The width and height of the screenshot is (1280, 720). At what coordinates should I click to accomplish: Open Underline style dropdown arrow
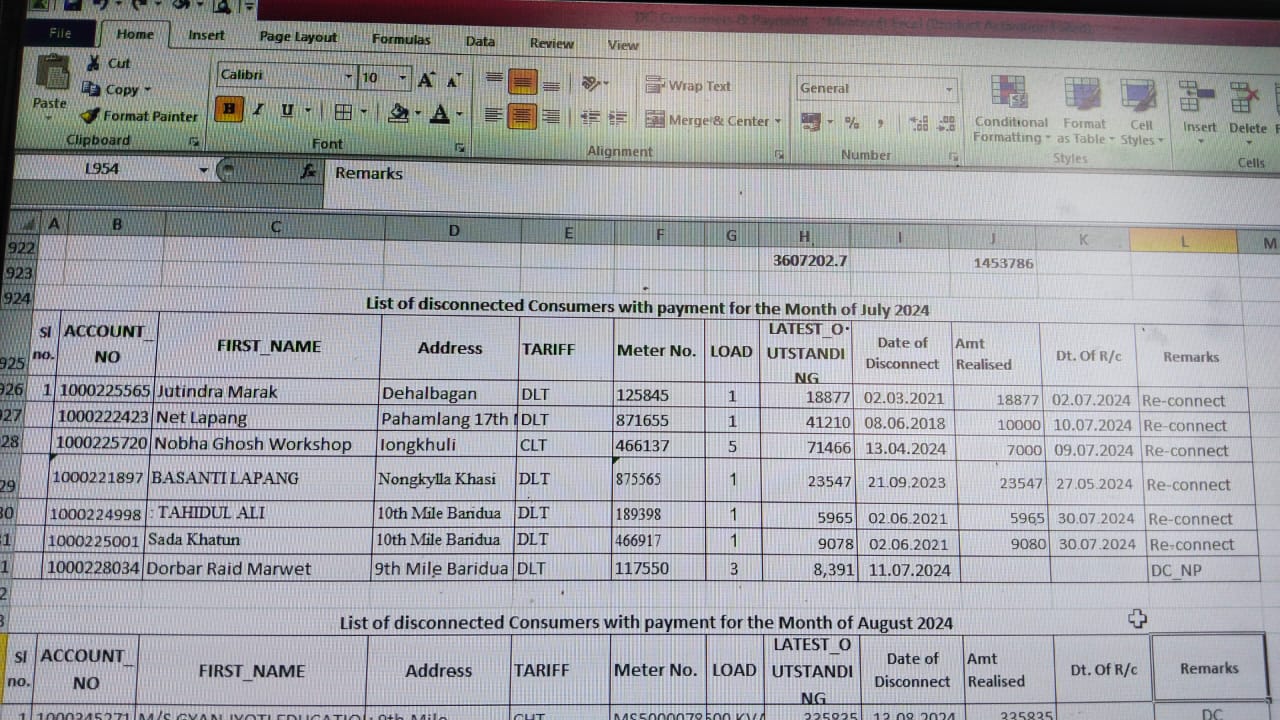pyautogui.click(x=307, y=111)
